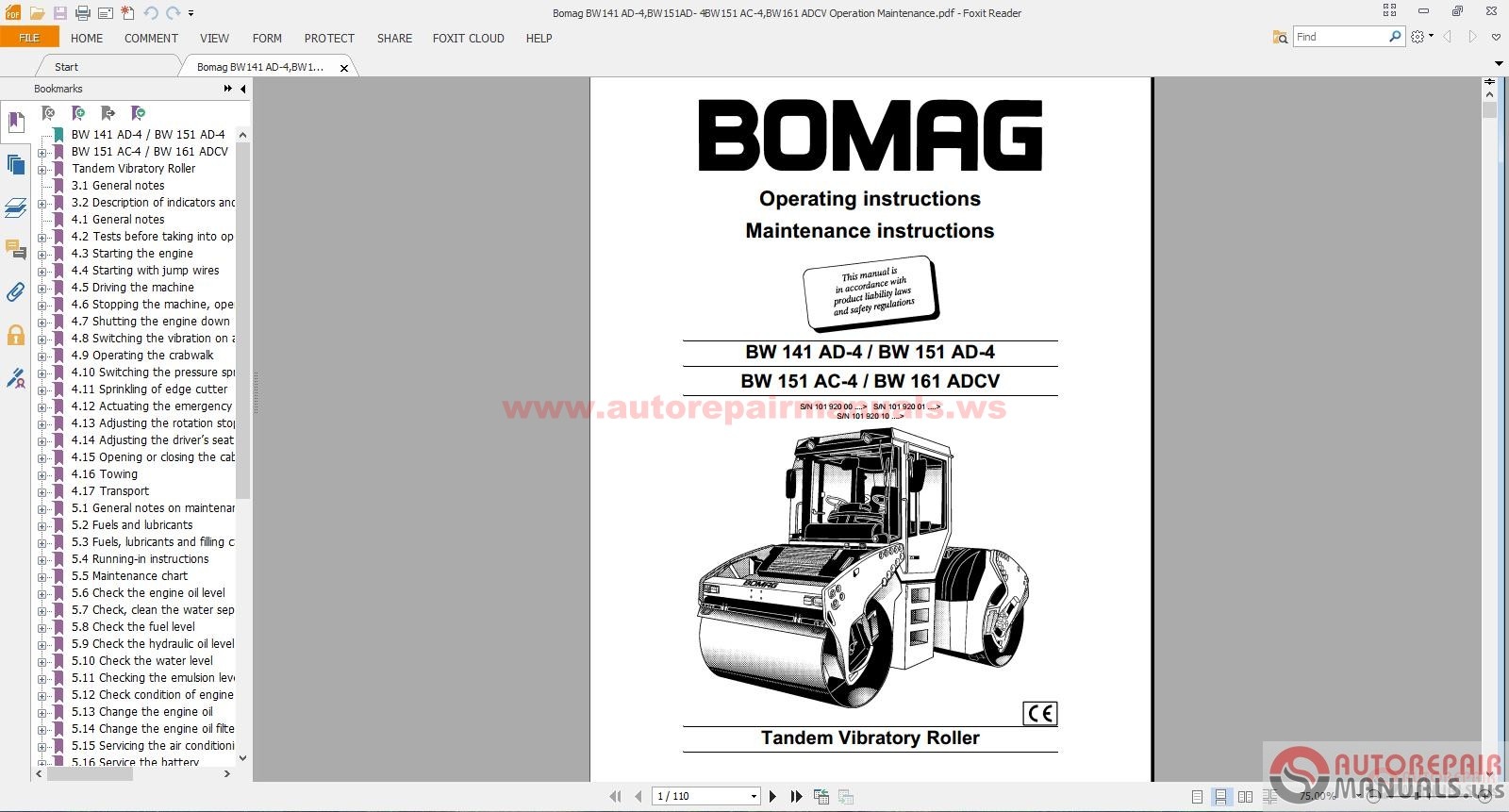Screen dimensions: 1509x812
Task: Open the PROTECT ribbon tab
Action: point(329,39)
